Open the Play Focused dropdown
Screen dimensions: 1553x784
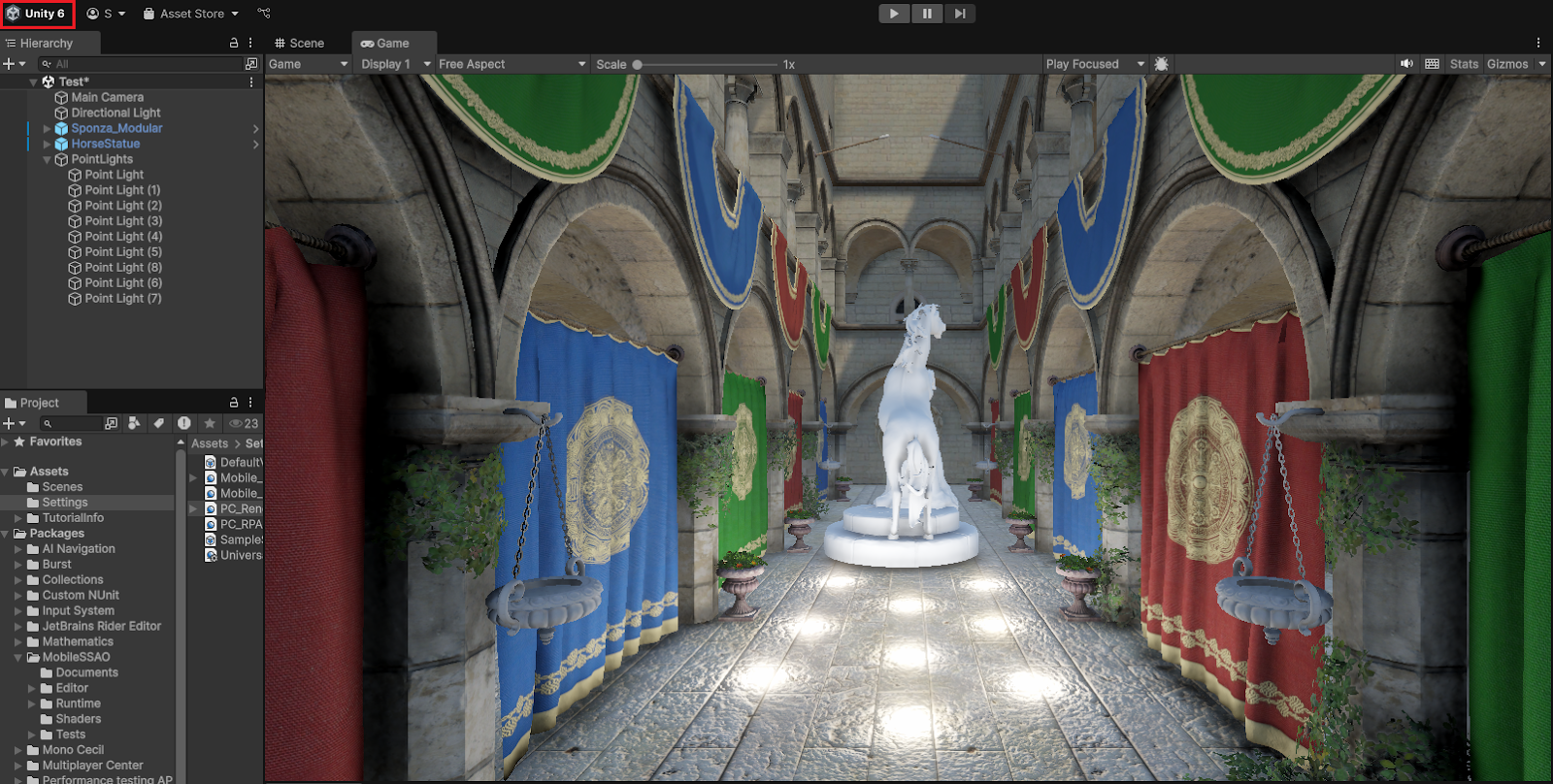[1095, 64]
